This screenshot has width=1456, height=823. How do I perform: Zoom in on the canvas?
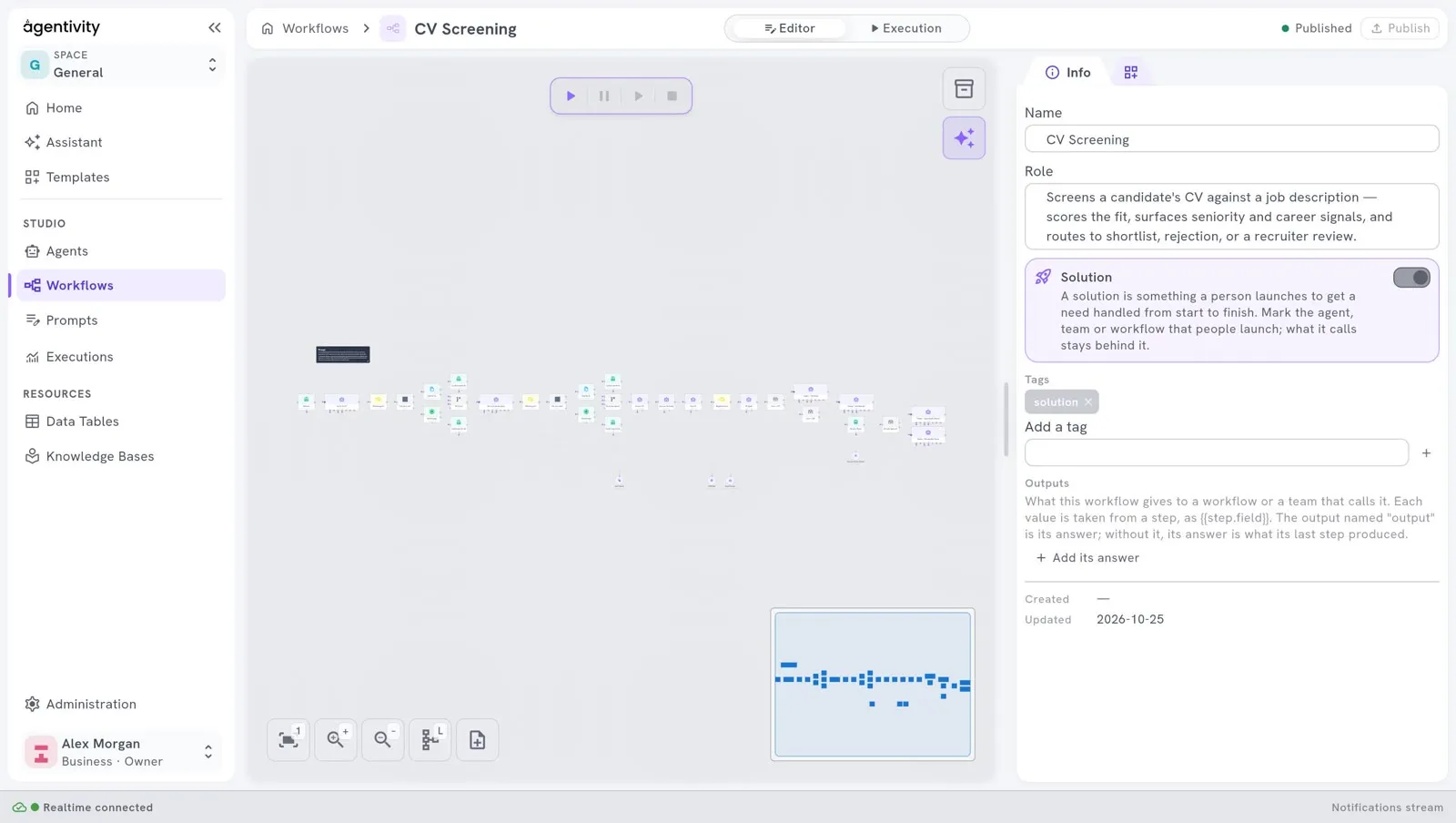(x=336, y=740)
